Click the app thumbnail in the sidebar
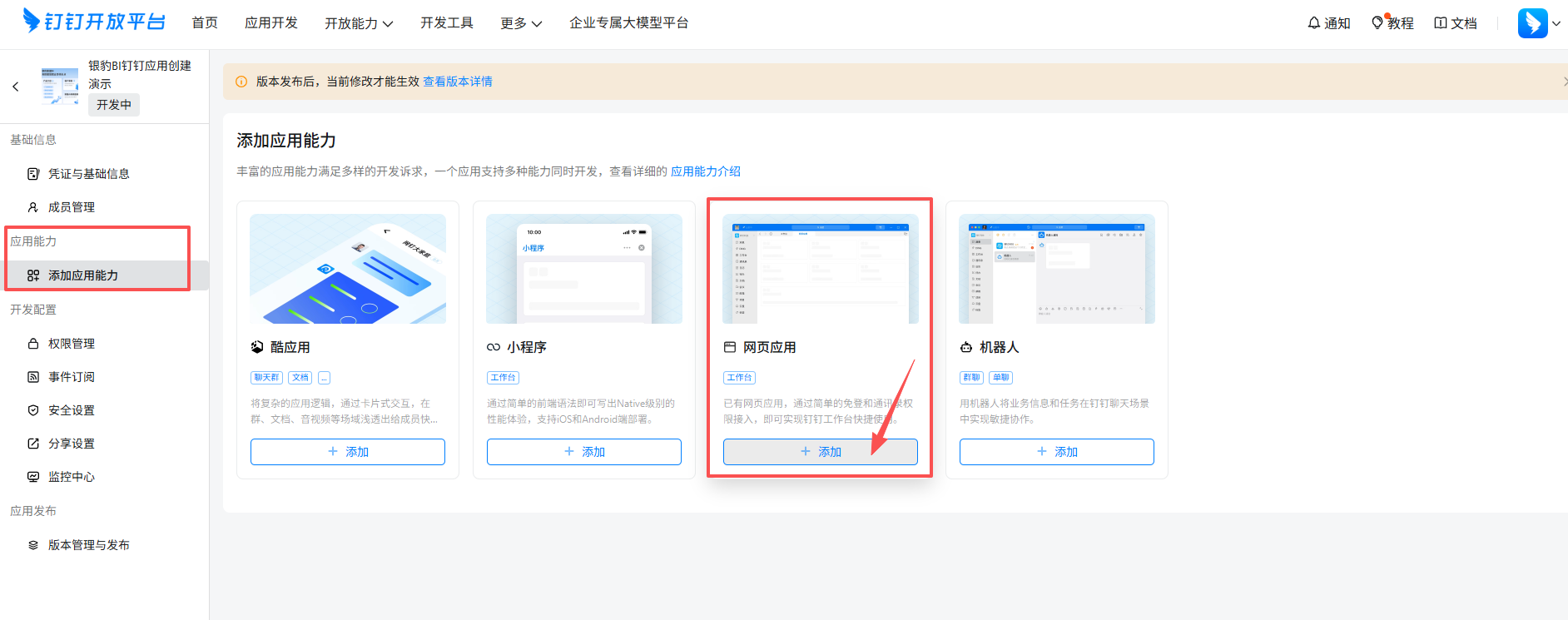 (60, 86)
